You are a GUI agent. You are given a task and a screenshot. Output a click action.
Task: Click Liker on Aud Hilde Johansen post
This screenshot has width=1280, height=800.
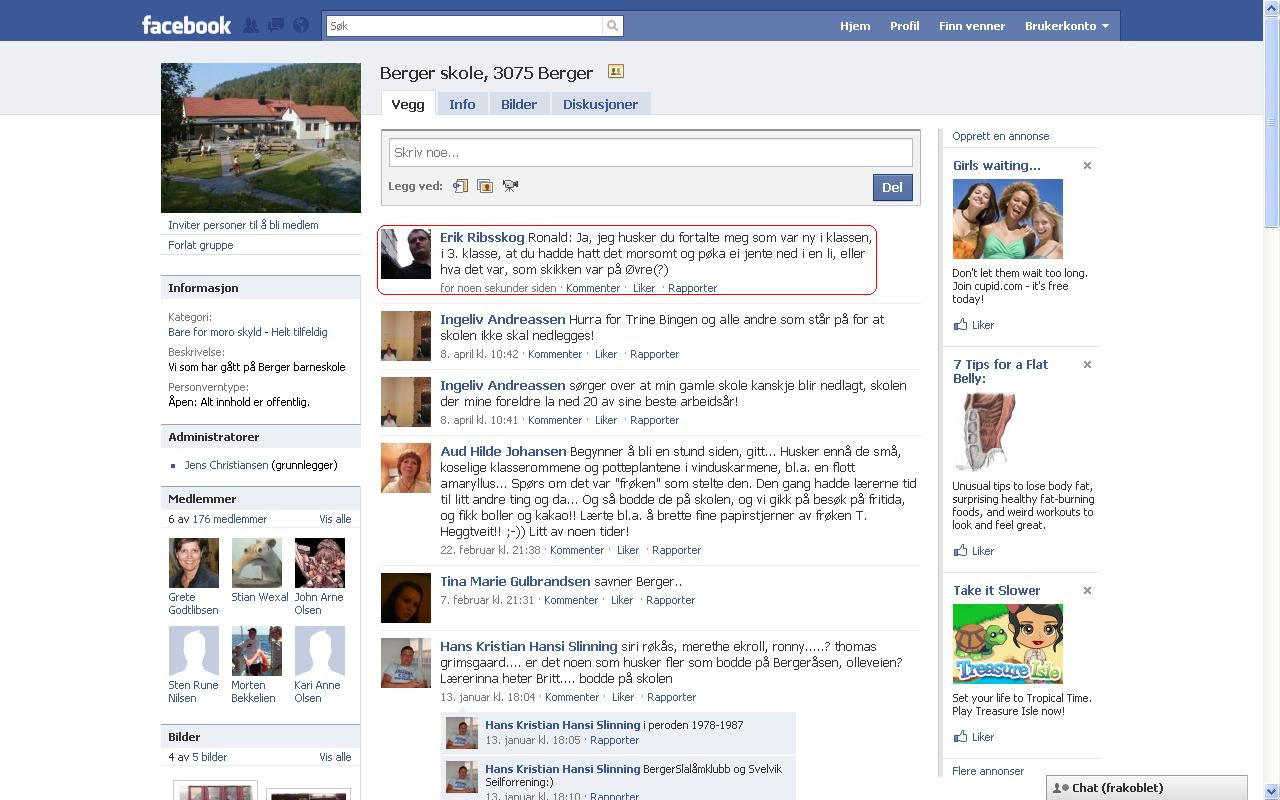[x=628, y=550]
